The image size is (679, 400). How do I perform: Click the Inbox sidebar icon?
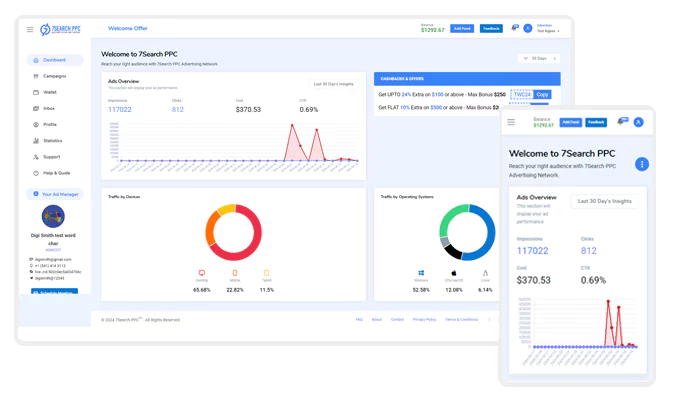coord(36,109)
